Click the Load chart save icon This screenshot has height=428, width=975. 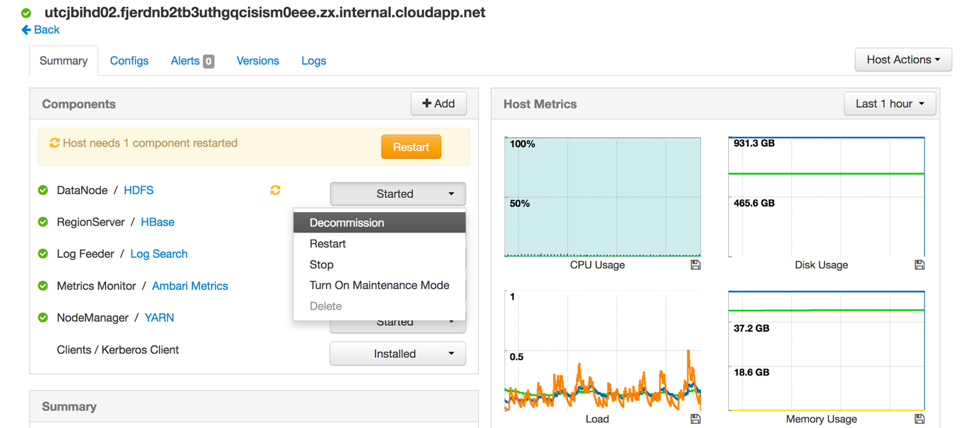(x=696, y=419)
